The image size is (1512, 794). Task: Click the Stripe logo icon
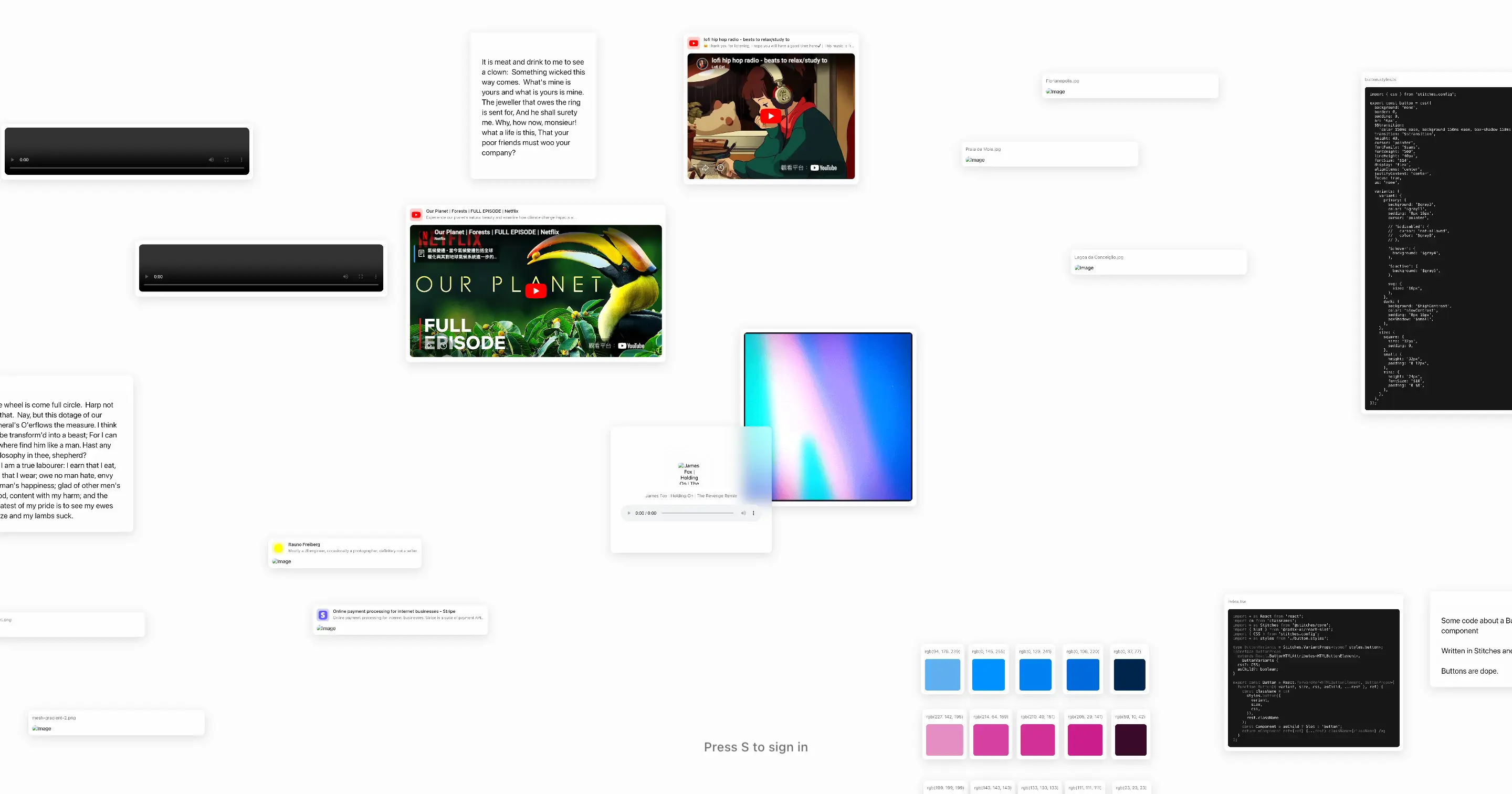pyautogui.click(x=323, y=615)
